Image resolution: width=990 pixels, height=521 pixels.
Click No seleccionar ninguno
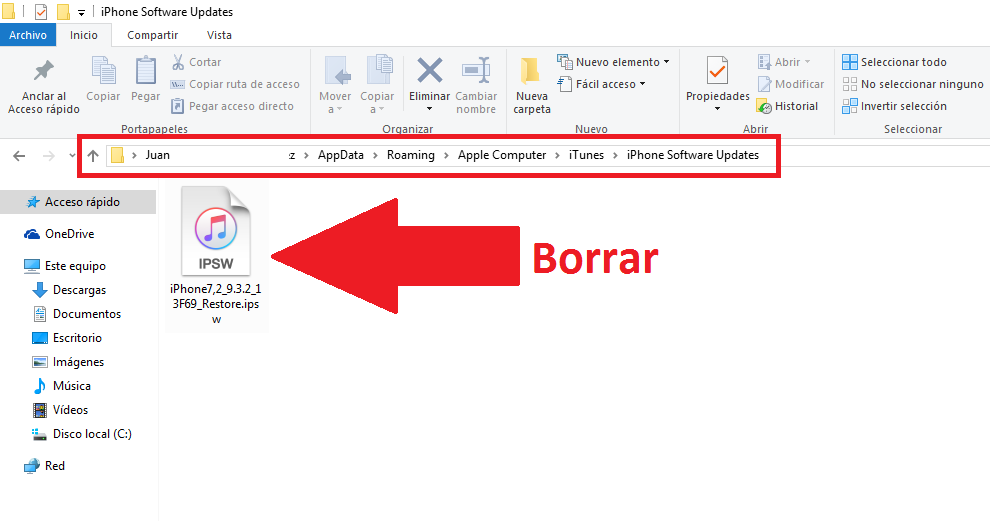point(912,84)
